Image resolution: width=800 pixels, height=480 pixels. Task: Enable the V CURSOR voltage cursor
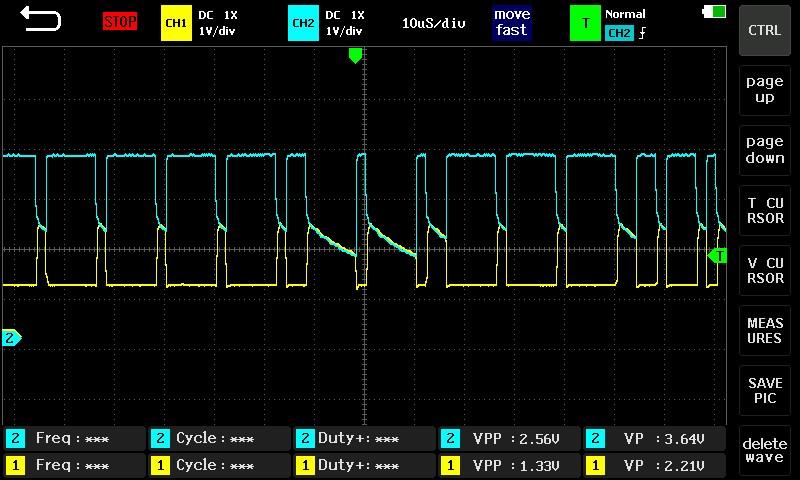764,270
